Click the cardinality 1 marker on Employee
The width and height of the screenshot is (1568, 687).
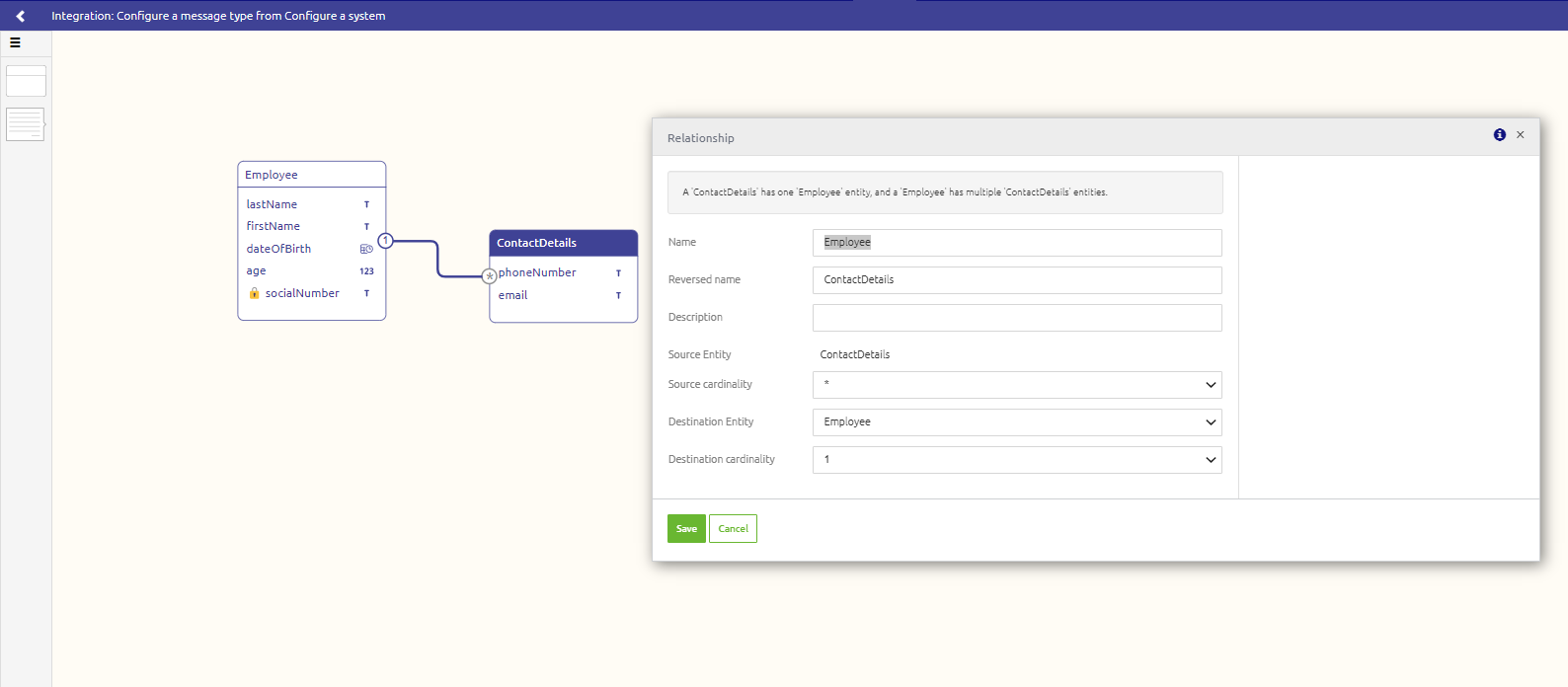386,241
